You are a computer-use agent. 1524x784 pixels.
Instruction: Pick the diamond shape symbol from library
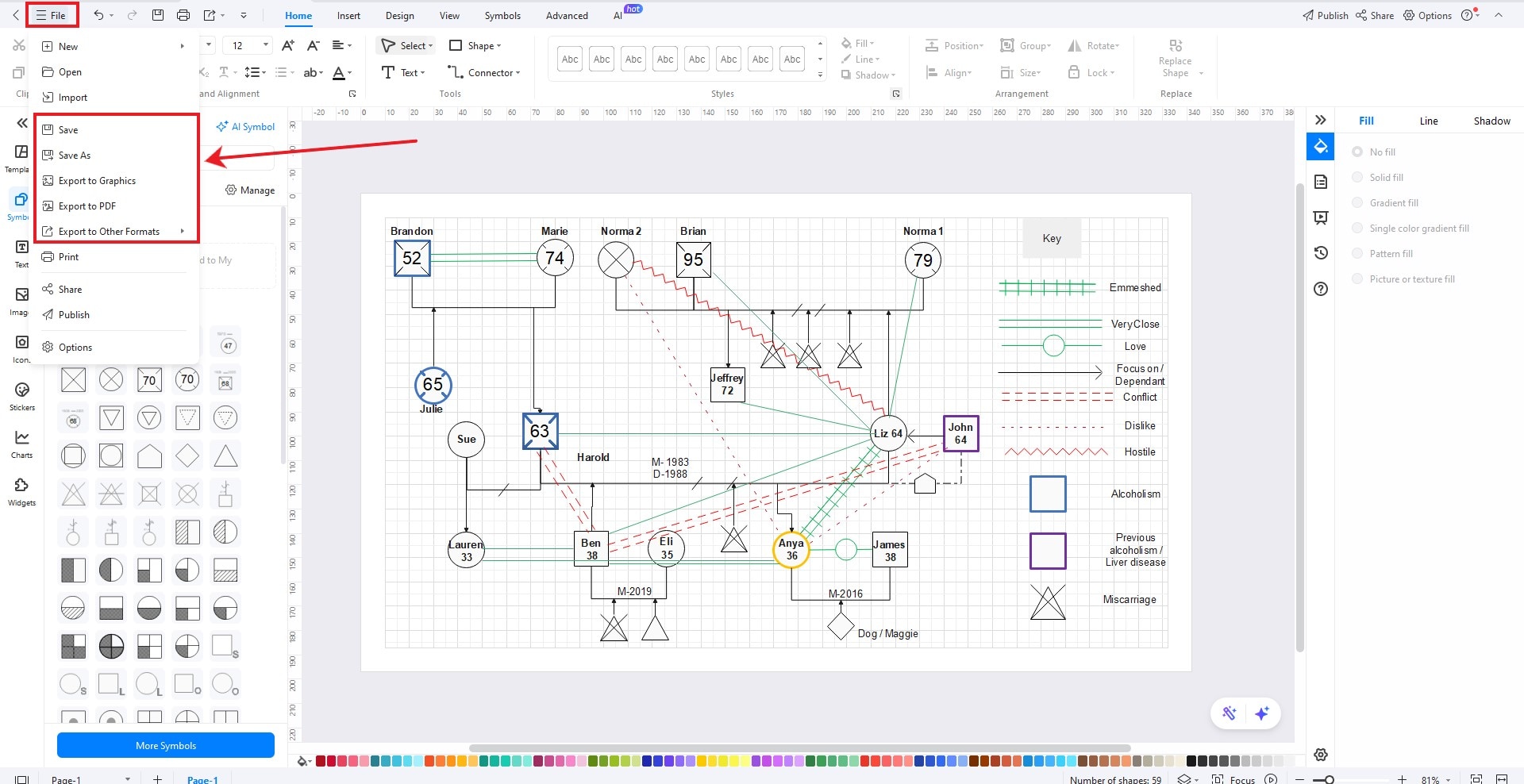[187, 456]
